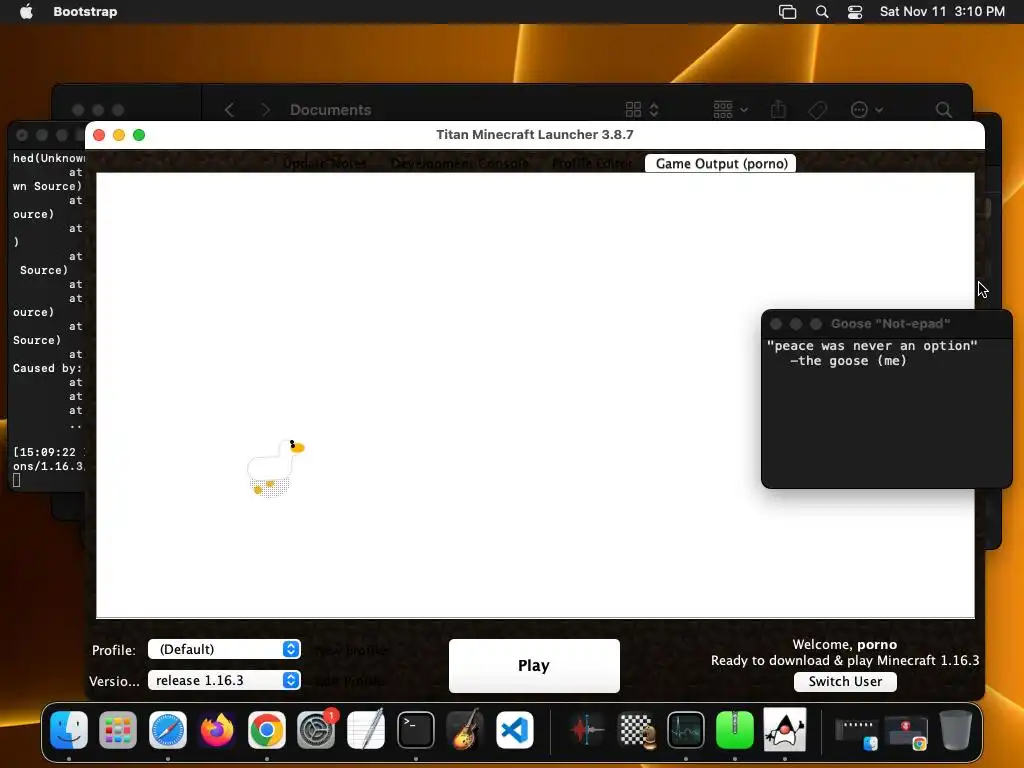This screenshot has height=768, width=1024.
Task: Switch to the Development Console tab
Action: (x=460, y=163)
